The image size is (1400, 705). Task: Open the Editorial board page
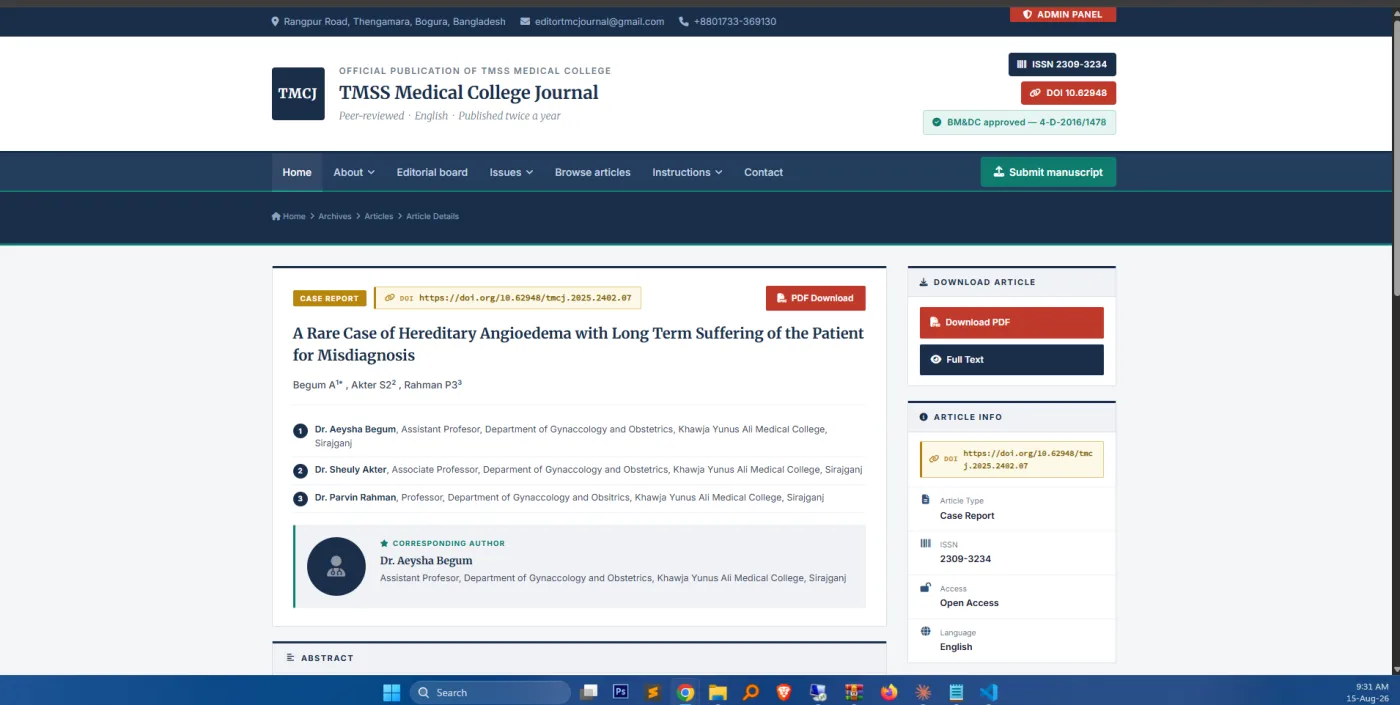tap(432, 172)
